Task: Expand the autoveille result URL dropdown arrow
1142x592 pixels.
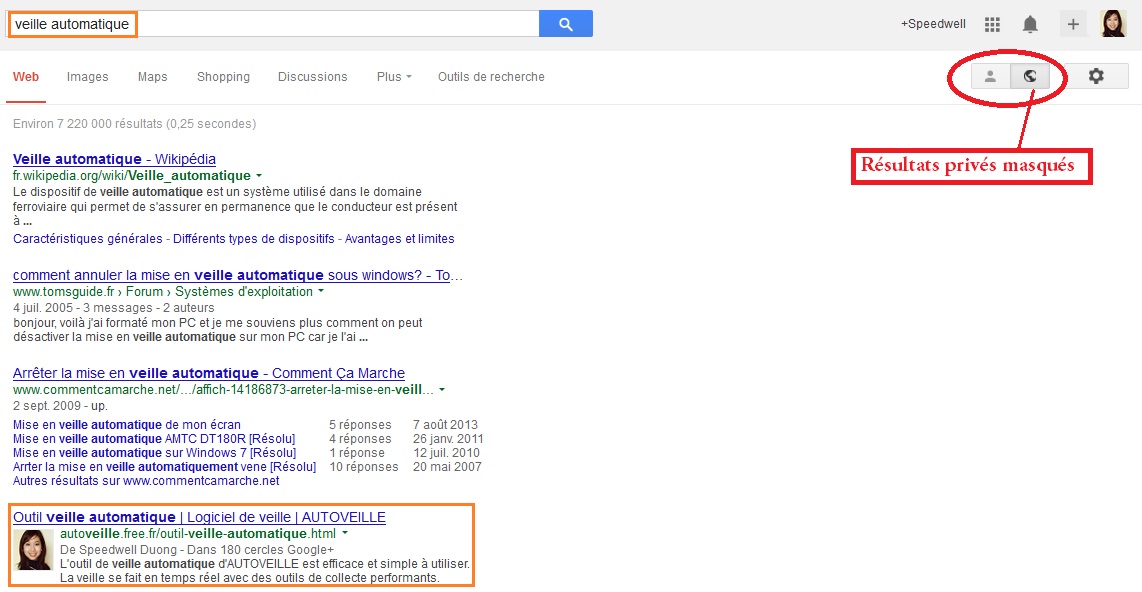Action: [345, 534]
